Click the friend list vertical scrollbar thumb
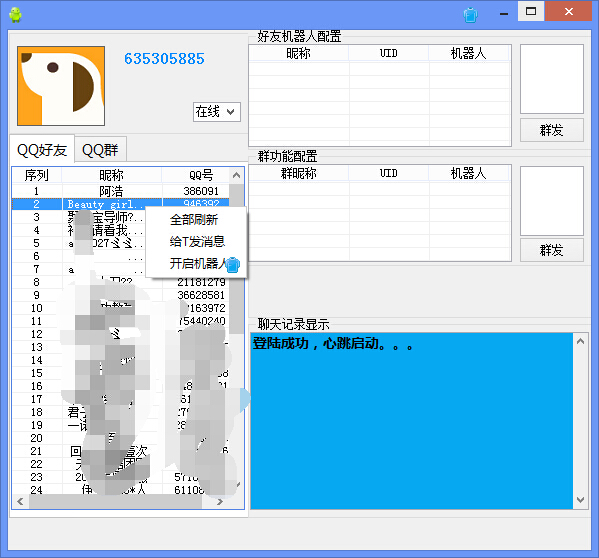Viewport: 599px width, 558px height. coord(236,258)
